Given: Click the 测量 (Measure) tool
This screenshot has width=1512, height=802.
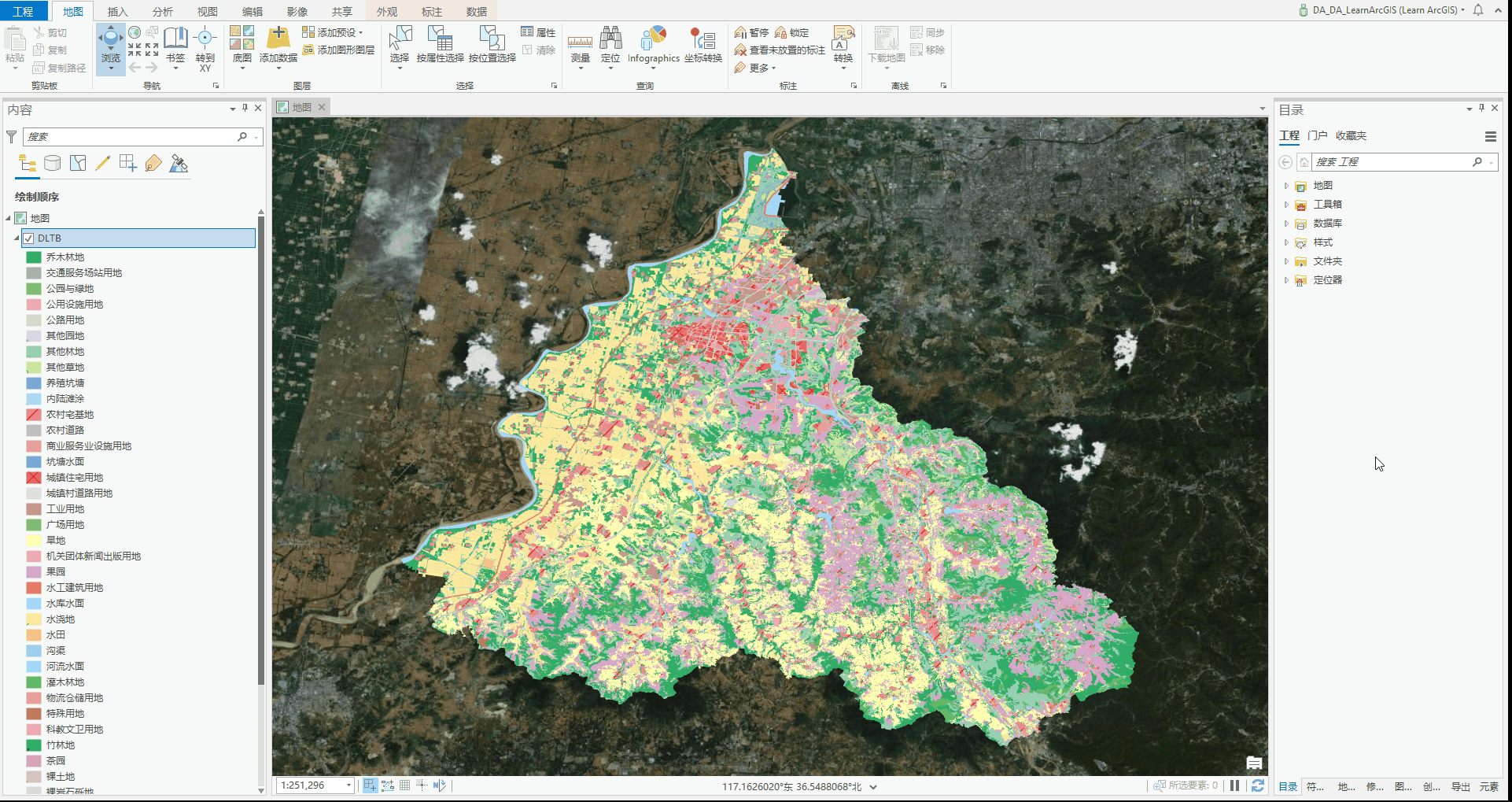Looking at the screenshot, I should click(580, 43).
